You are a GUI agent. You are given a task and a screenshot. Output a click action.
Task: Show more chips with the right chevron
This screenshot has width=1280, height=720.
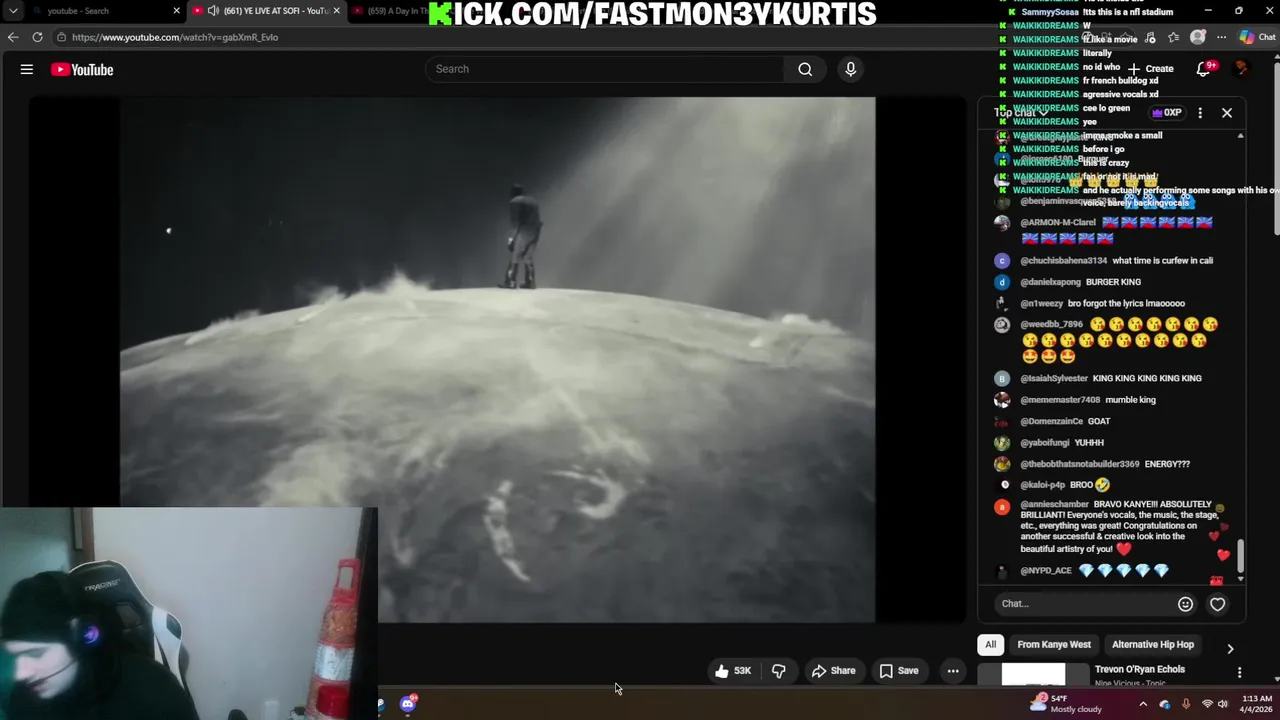tap(1230, 649)
